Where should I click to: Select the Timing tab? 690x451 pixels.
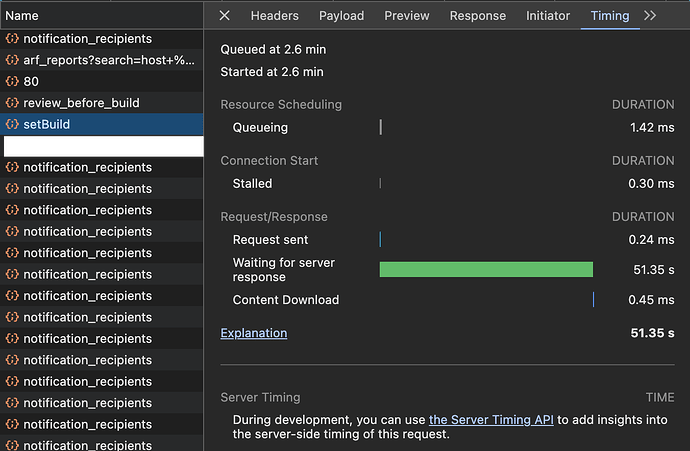click(610, 16)
